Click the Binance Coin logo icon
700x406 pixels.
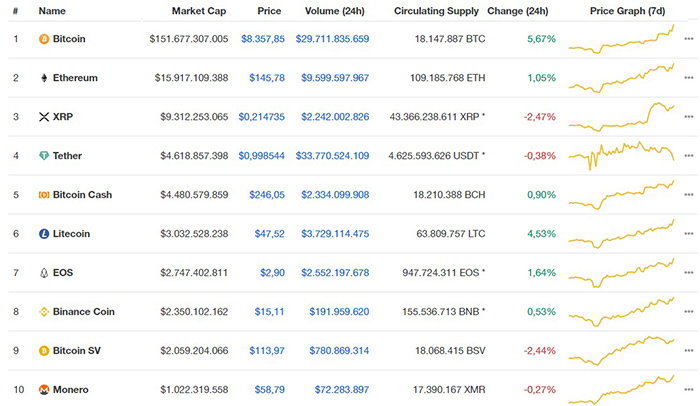(44, 312)
